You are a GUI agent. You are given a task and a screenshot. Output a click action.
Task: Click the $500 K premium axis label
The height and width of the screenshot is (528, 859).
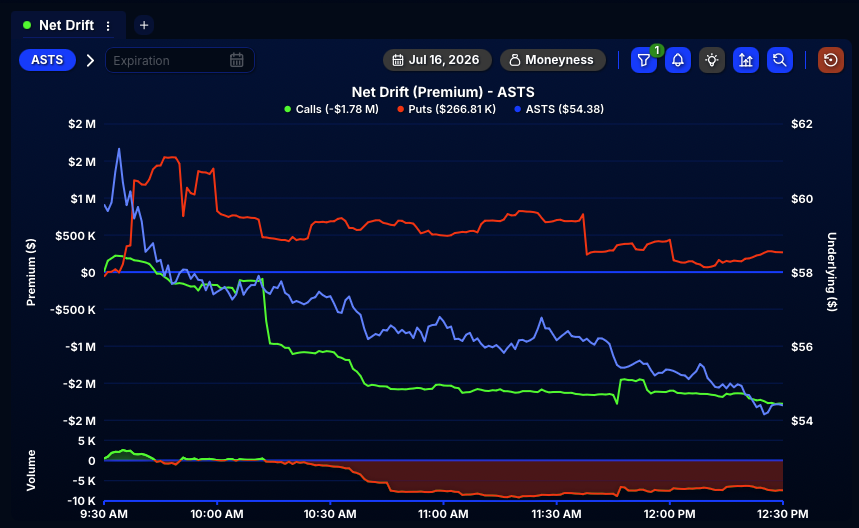click(x=76, y=236)
